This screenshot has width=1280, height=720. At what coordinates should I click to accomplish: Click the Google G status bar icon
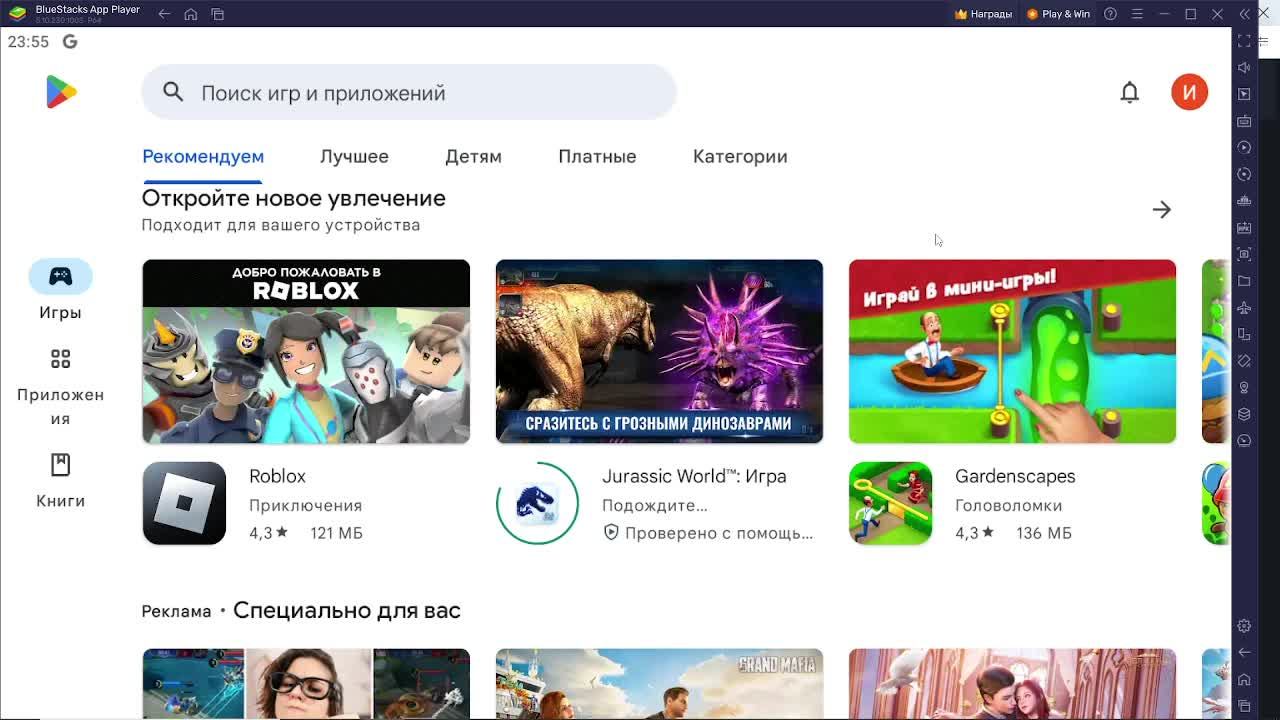point(70,42)
